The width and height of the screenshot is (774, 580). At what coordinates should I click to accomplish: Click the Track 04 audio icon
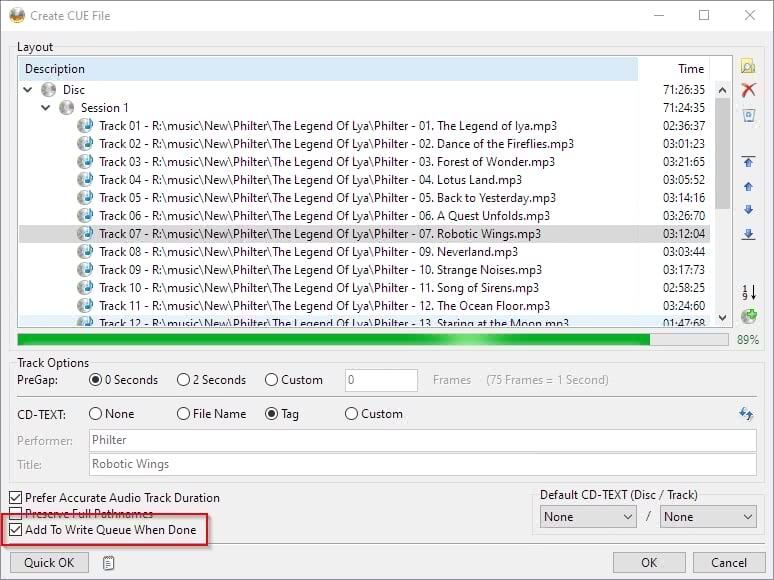tap(85, 180)
